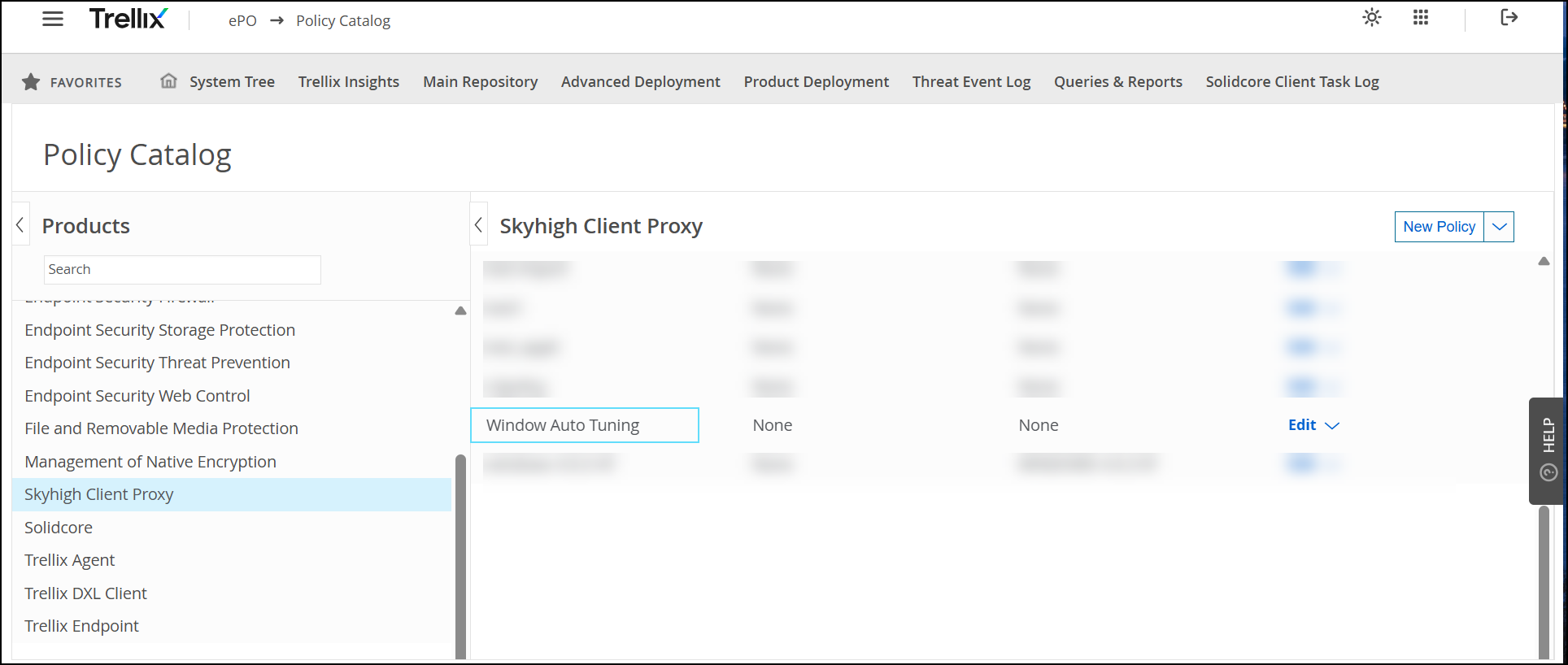
Task: Click in the Products search field
Action: point(182,270)
